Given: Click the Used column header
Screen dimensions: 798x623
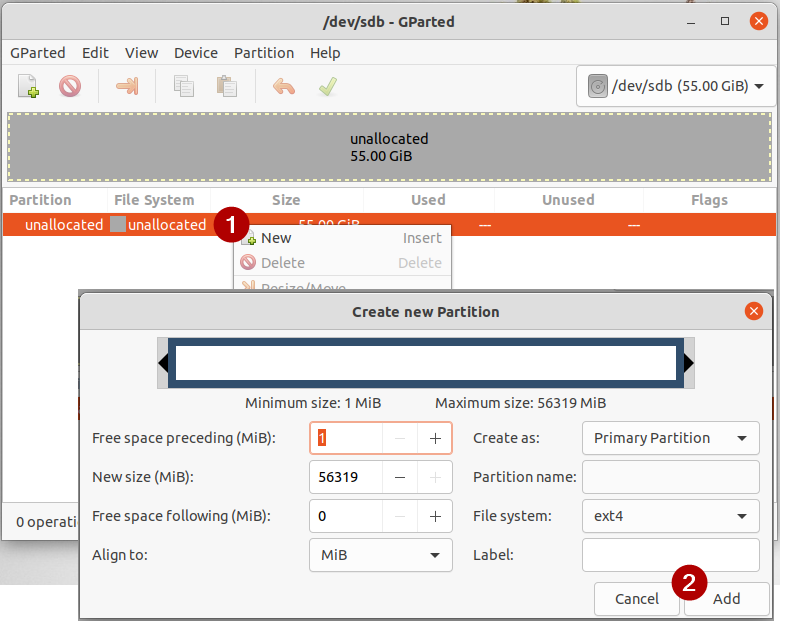Looking at the screenshot, I should point(429,200).
